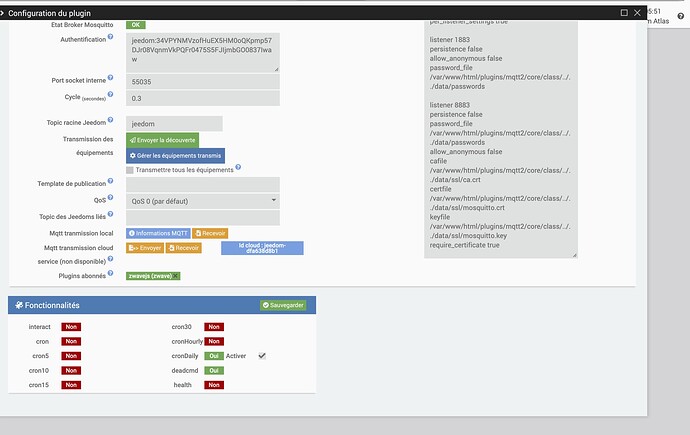Viewport: 690px width, 435px height.
Task: Toggle the cronDaily Activer checkbox
Action: (x=262, y=356)
